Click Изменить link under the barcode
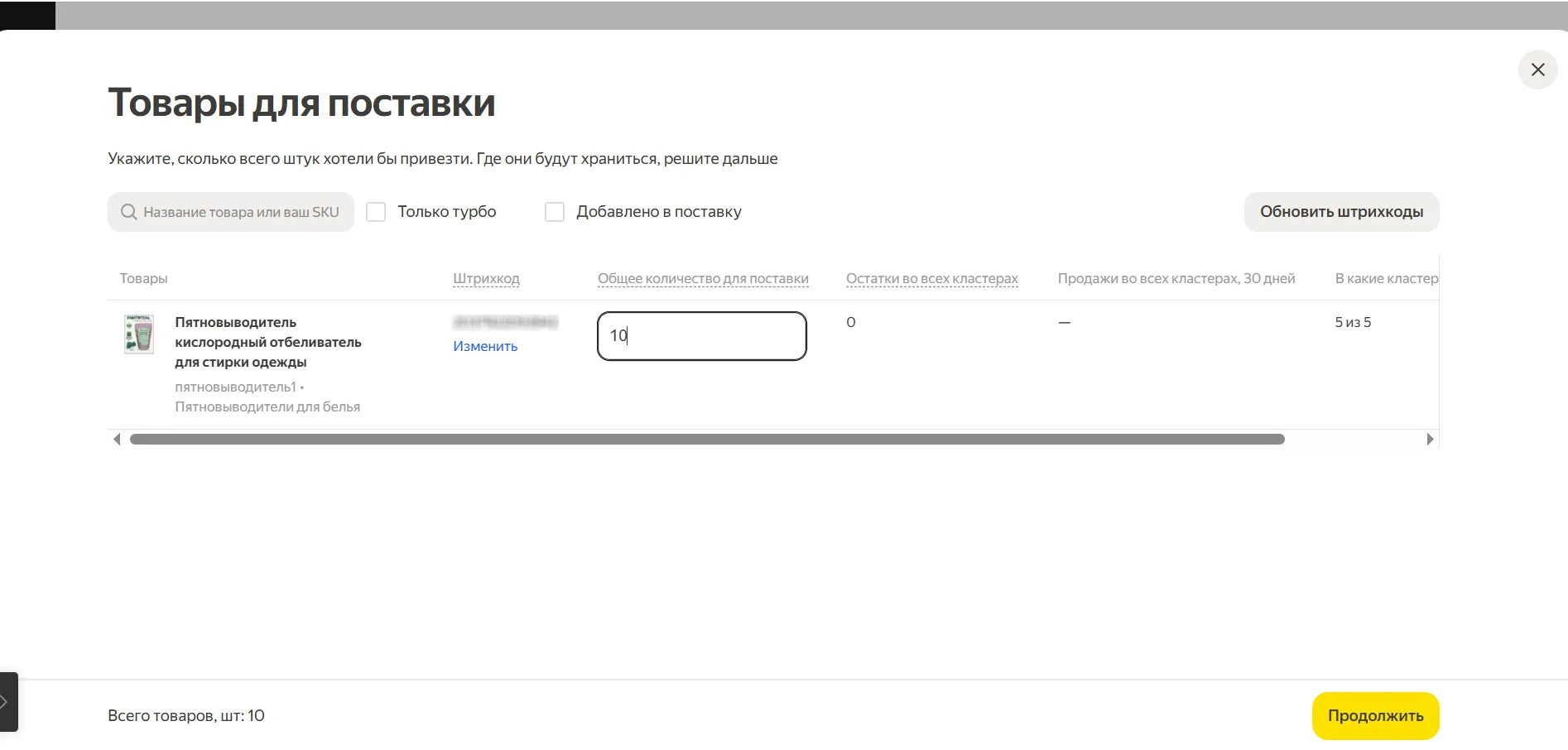The image size is (1568, 750). [x=485, y=346]
